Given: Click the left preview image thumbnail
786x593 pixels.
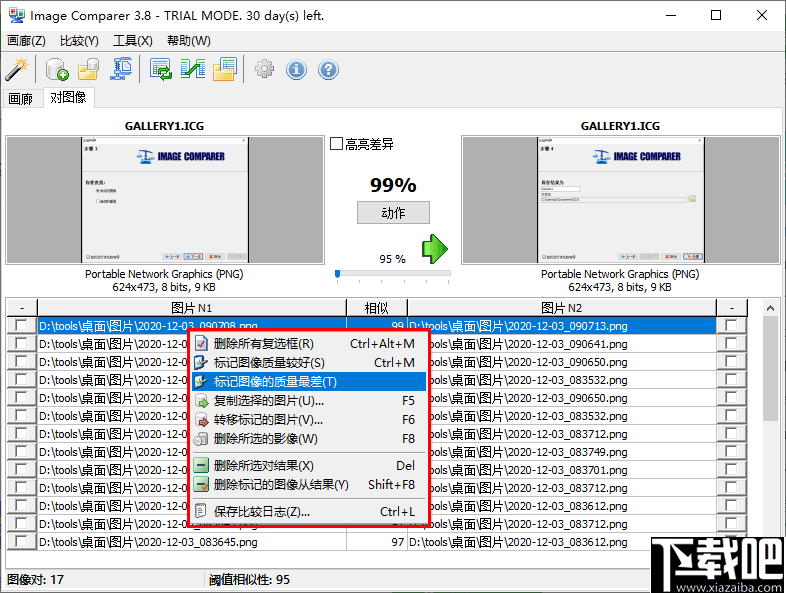Looking at the screenshot, I should (165, 200).
